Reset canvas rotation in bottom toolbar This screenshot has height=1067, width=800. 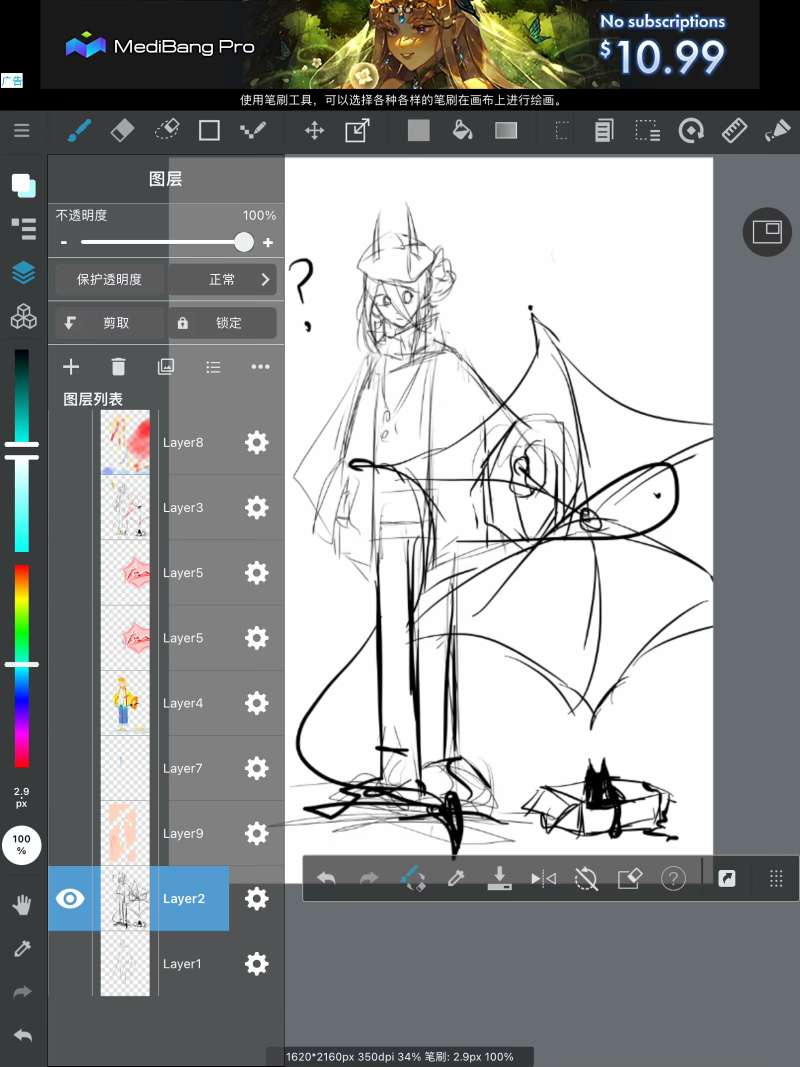(586, 879)
